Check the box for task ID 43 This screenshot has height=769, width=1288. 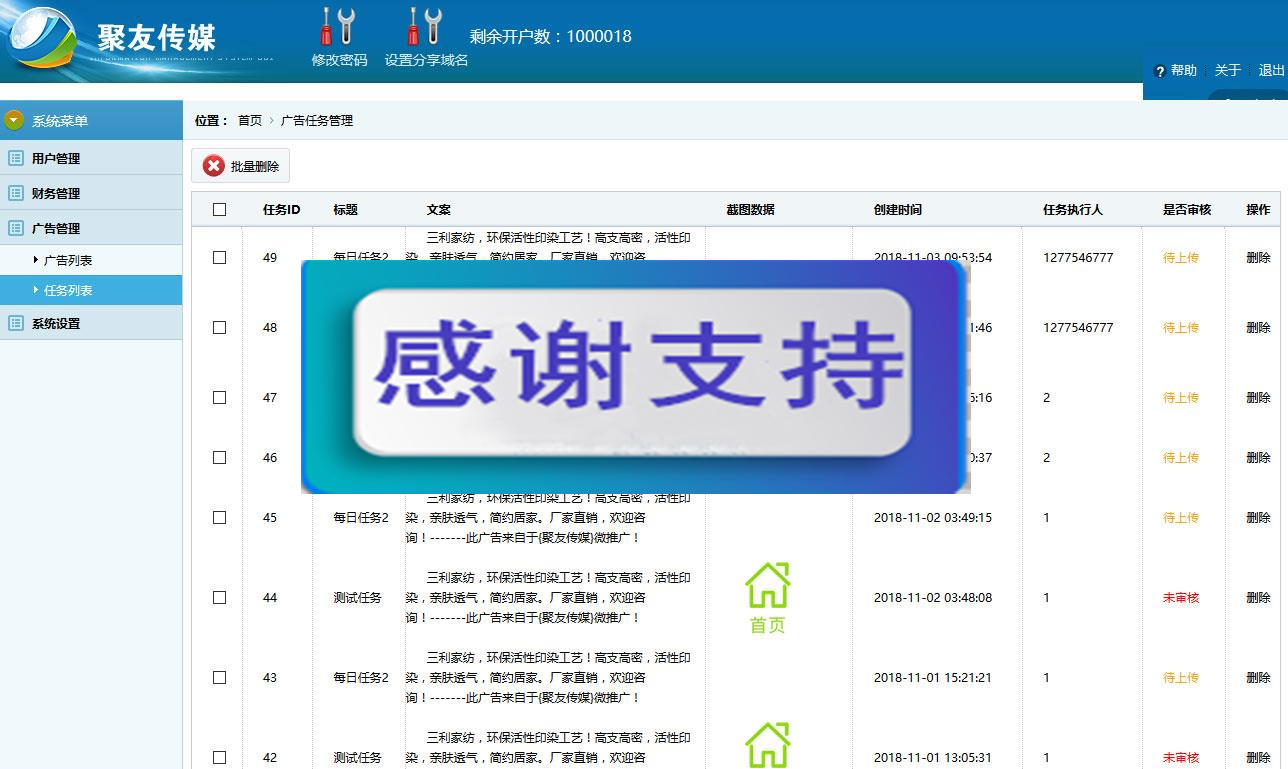220,677
